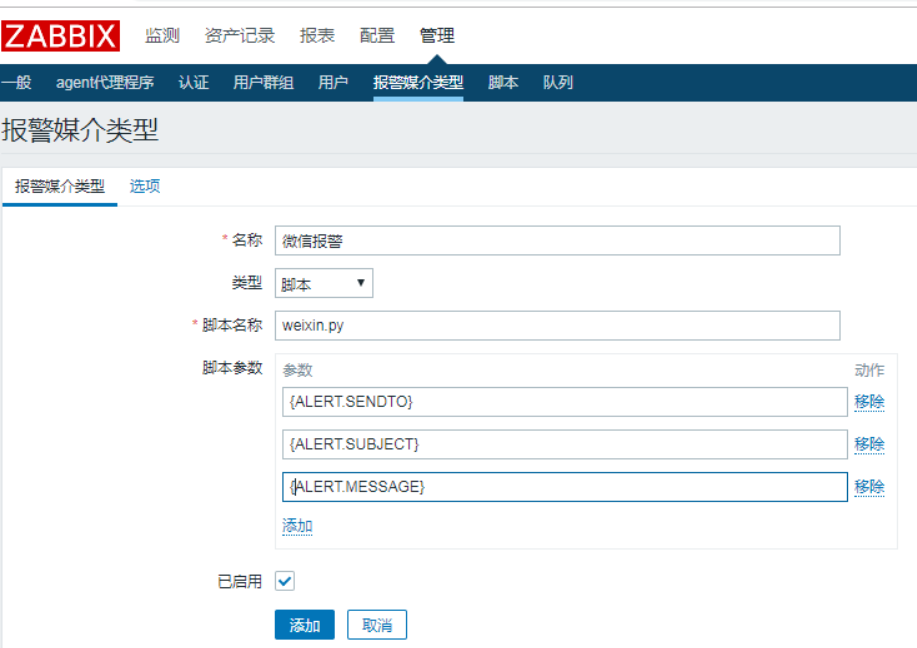Remove the {ALERT.SUBJECT} parameter

tap(869, 444)
